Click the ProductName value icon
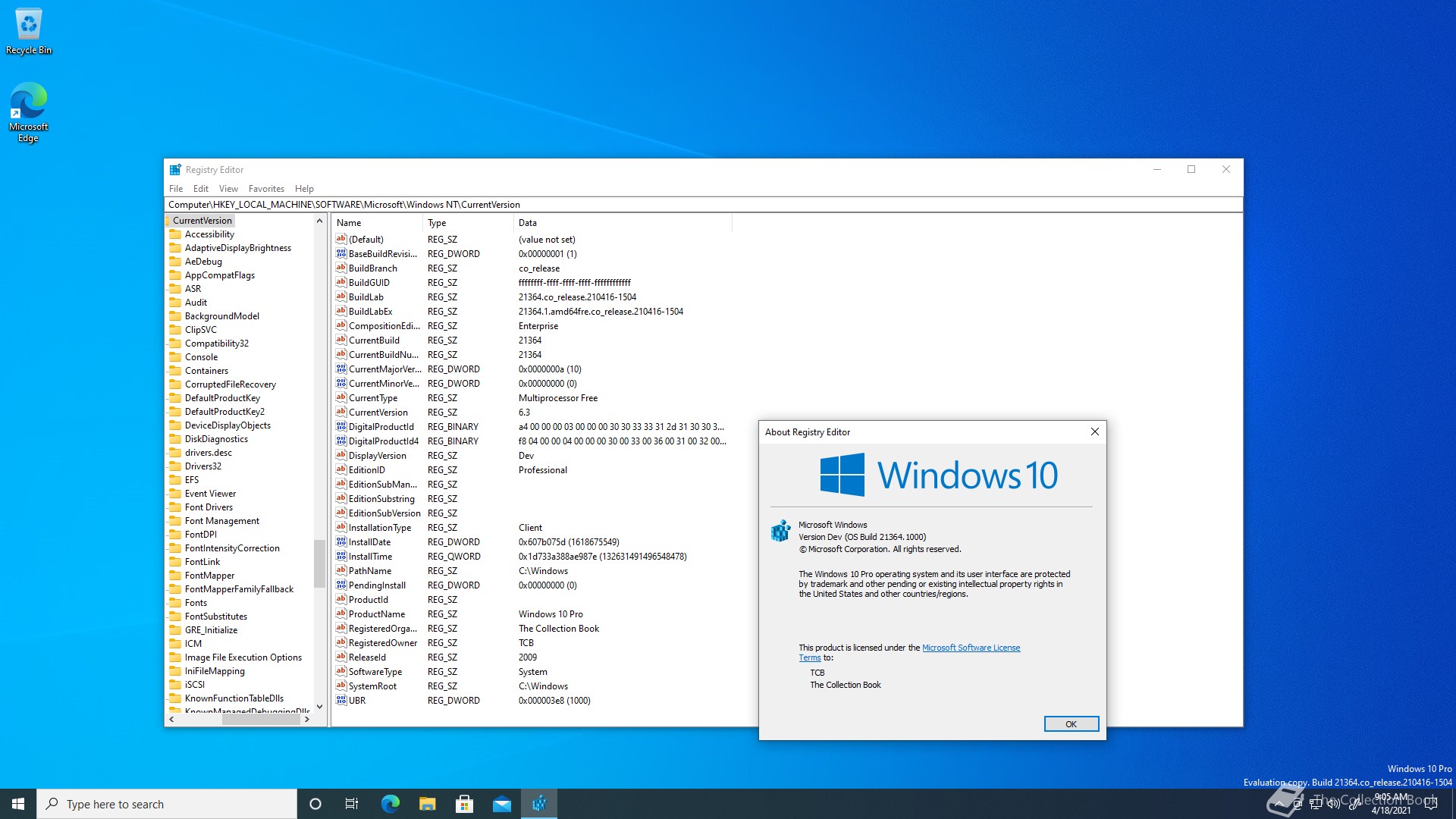 click(x=341, y=614)
